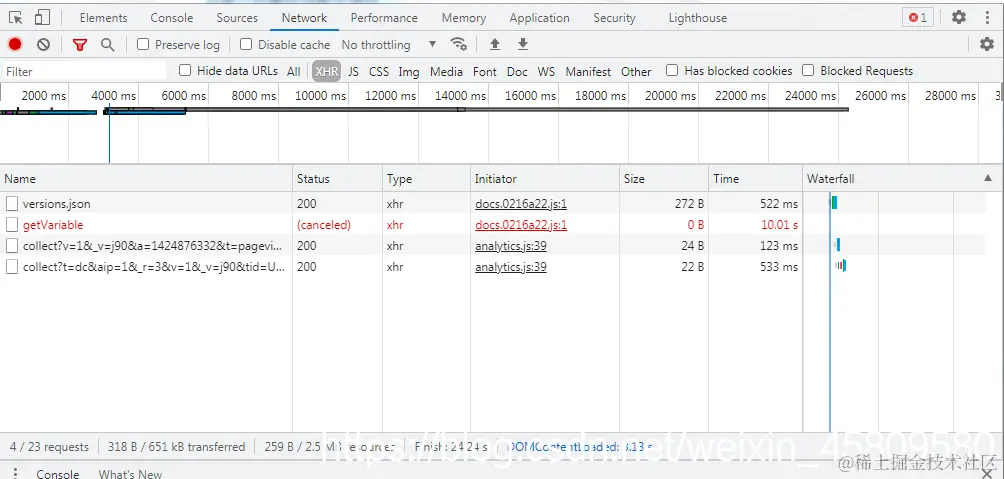Select versions.json file icon

coord(12,204)
